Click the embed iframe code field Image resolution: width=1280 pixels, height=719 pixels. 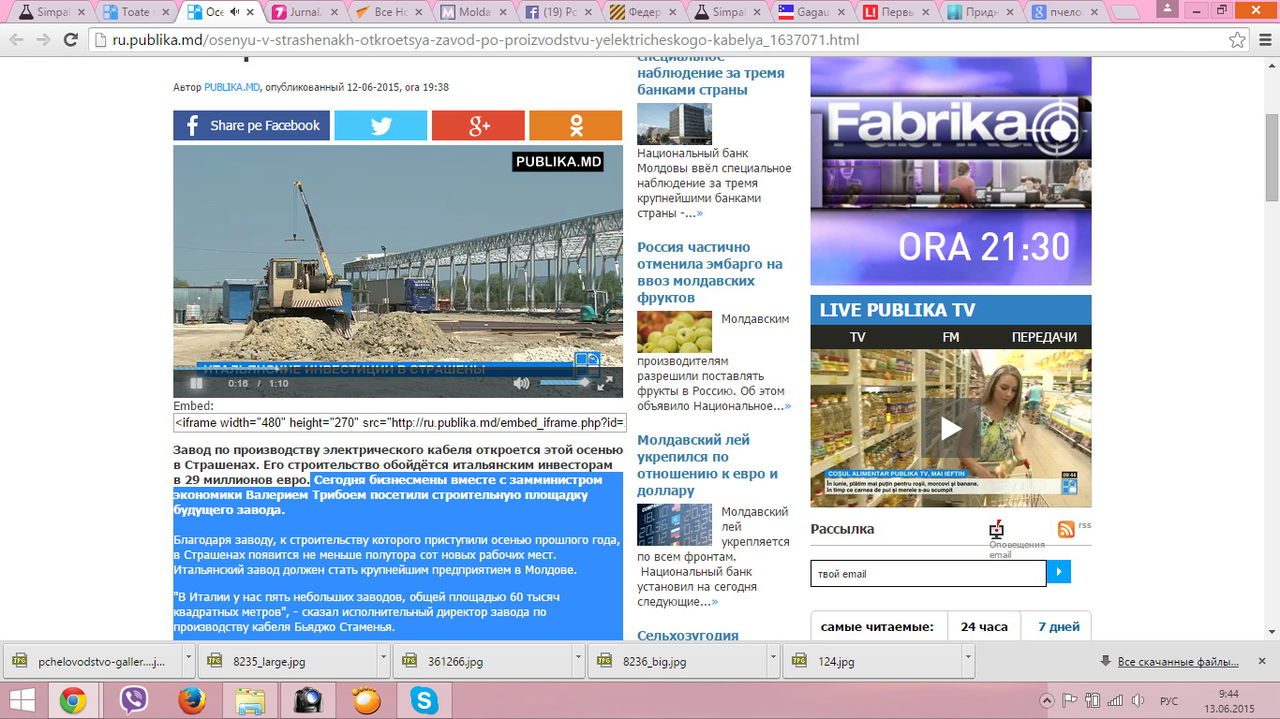coord(400,422)
